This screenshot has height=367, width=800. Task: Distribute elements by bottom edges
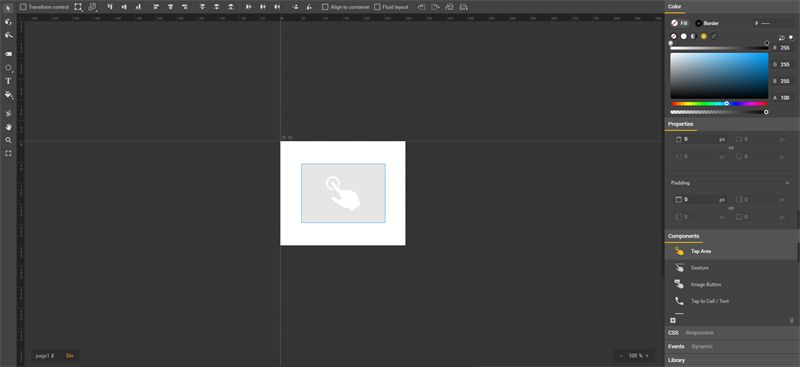(231, 7)
